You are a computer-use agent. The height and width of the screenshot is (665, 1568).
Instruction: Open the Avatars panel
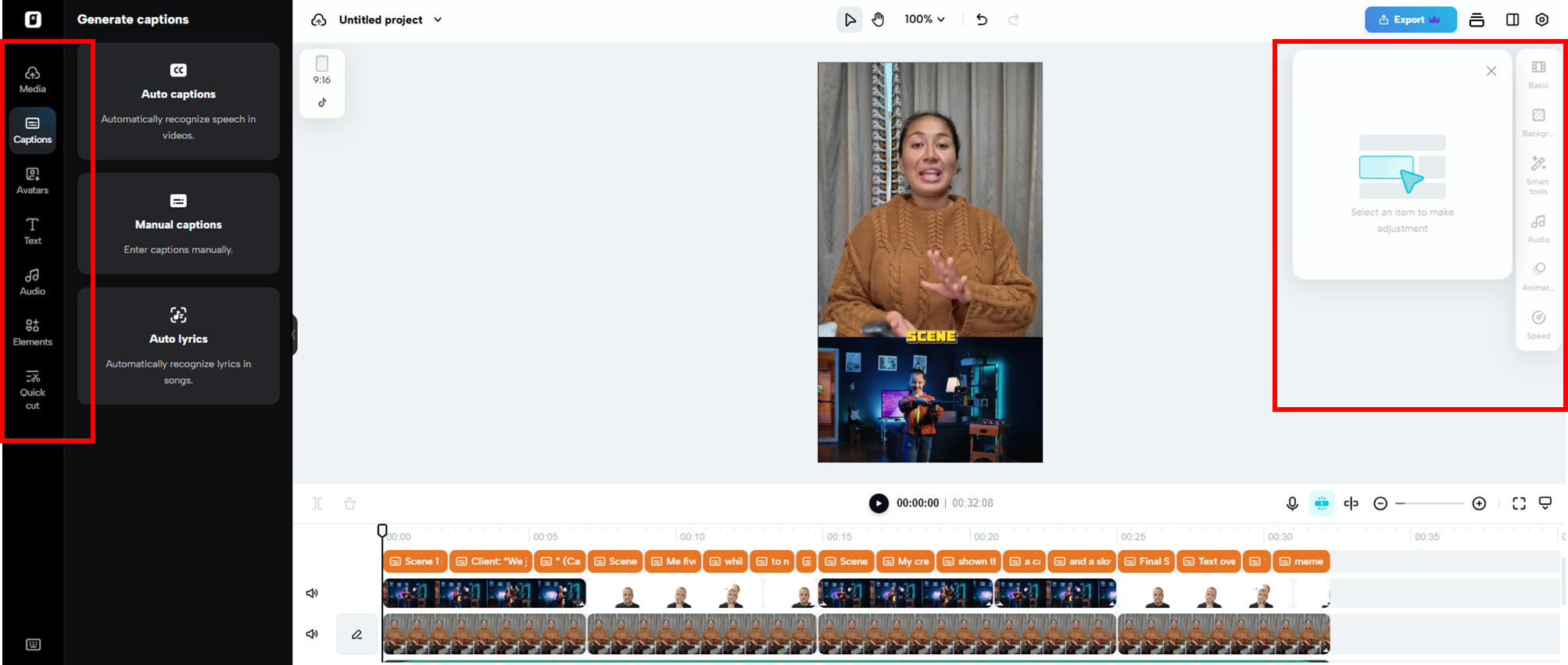point(32,181)
